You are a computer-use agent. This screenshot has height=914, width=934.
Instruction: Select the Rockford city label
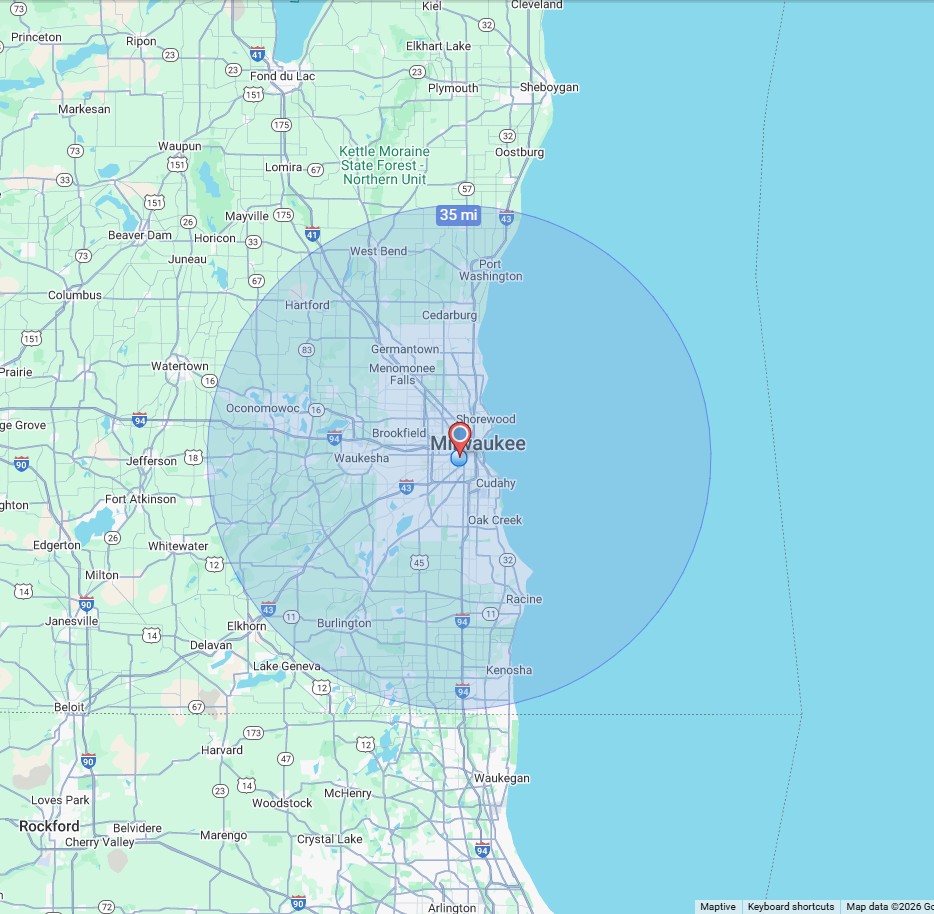(49, 827)
